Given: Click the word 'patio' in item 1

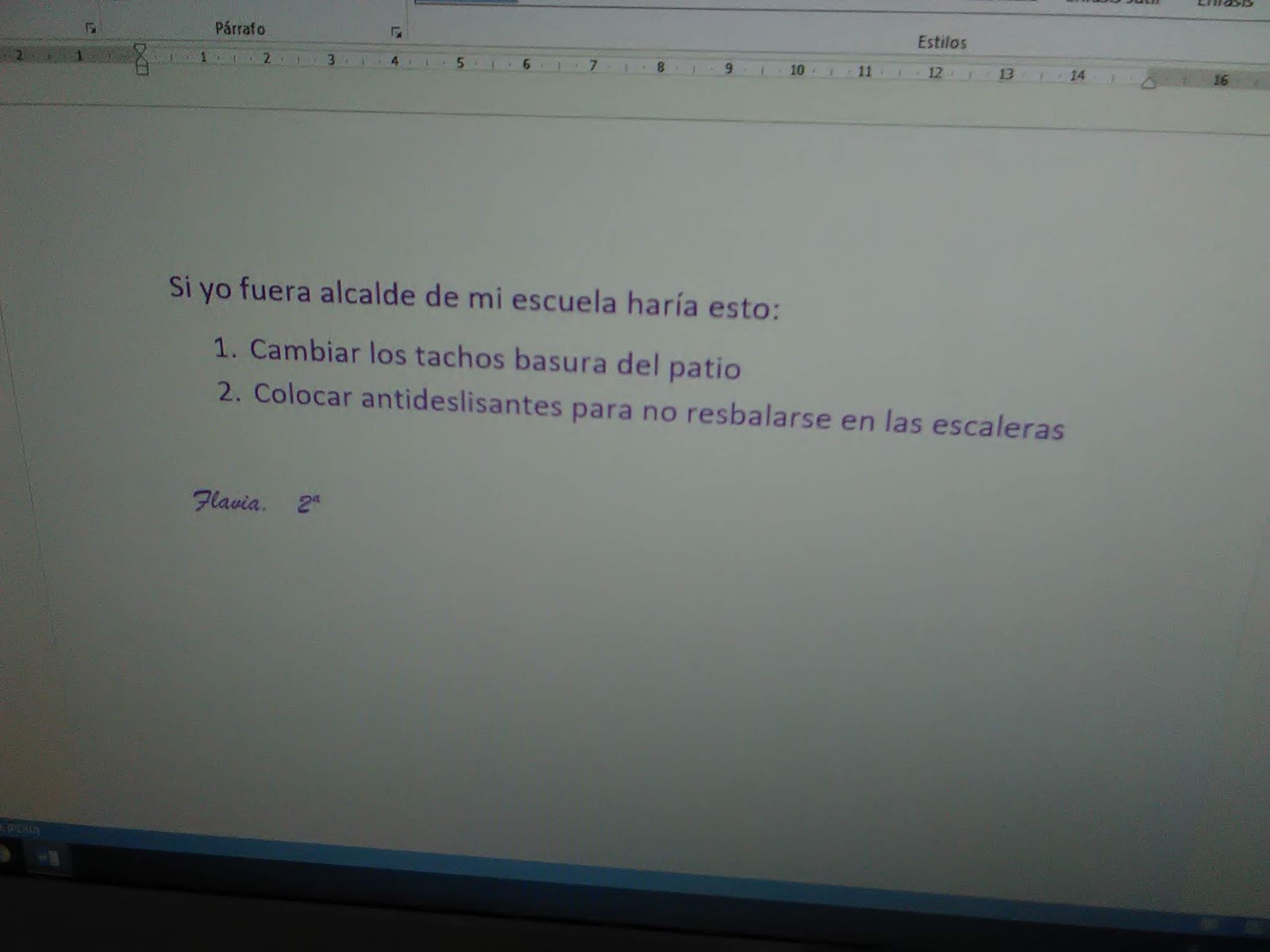Looking at the screenshot, I should 705,367.
